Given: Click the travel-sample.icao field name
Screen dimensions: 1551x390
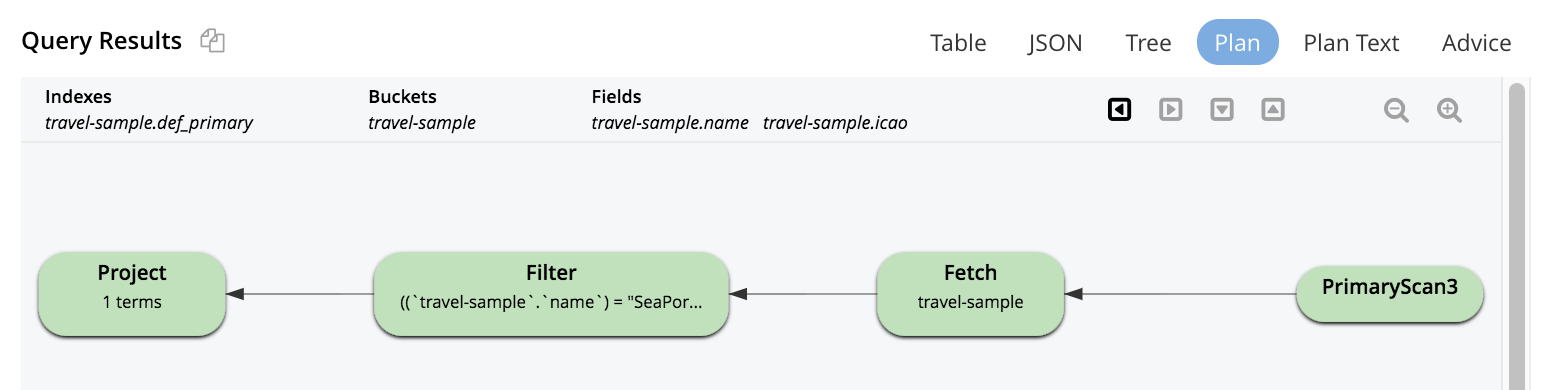Looking at the screenshot, I should coord(835,123).
